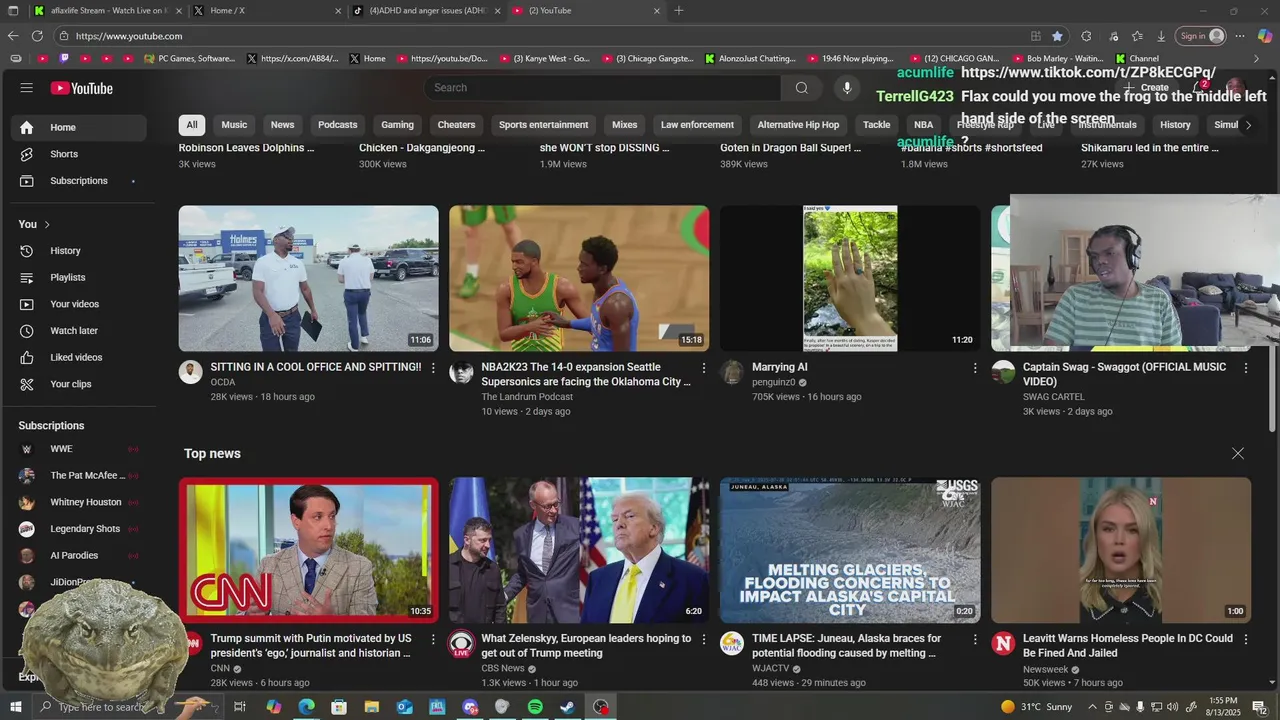This screenshot has height=720, width=1280.
Task: Open Subscriptions in the sidebar
Action: [x=79, y=181]
